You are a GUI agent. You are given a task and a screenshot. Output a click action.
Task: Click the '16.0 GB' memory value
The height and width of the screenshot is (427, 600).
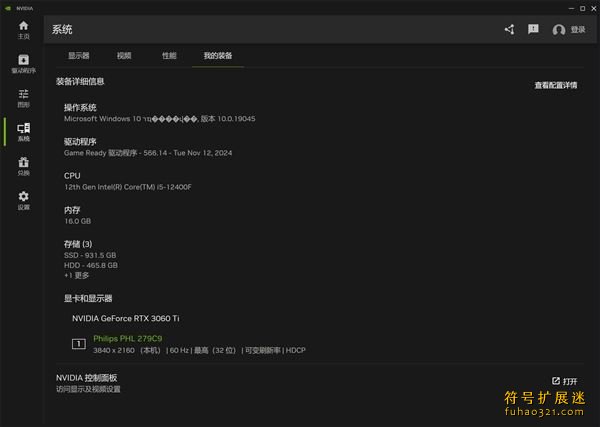[77, 221]
